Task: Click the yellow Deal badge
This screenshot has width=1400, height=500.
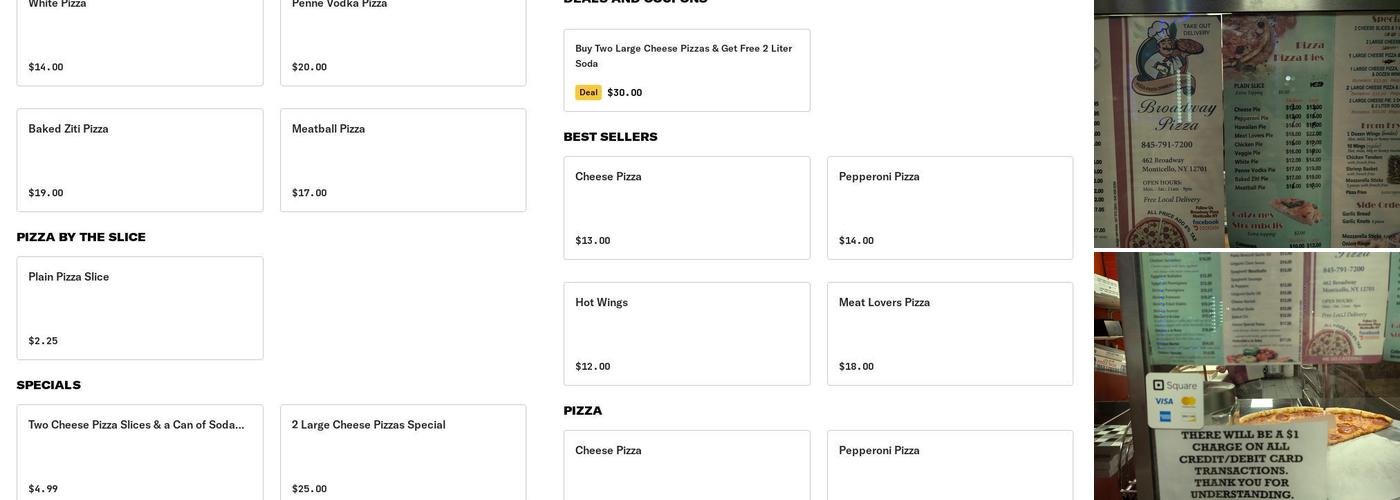Action: (588, 93)
